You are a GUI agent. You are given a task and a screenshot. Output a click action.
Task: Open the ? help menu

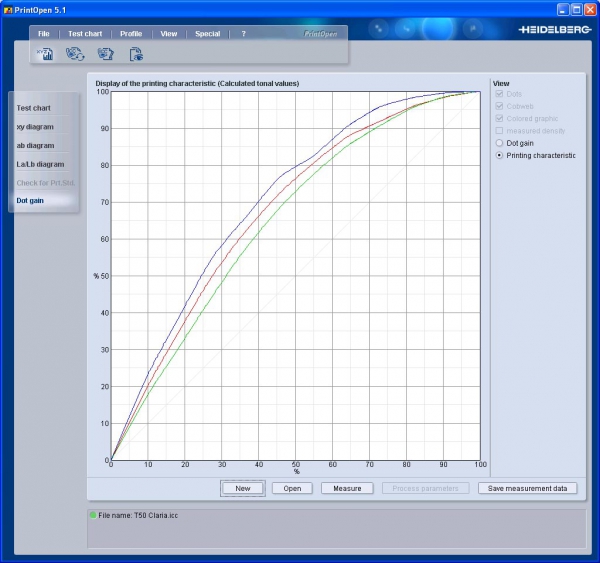click(x=243, y=34)
